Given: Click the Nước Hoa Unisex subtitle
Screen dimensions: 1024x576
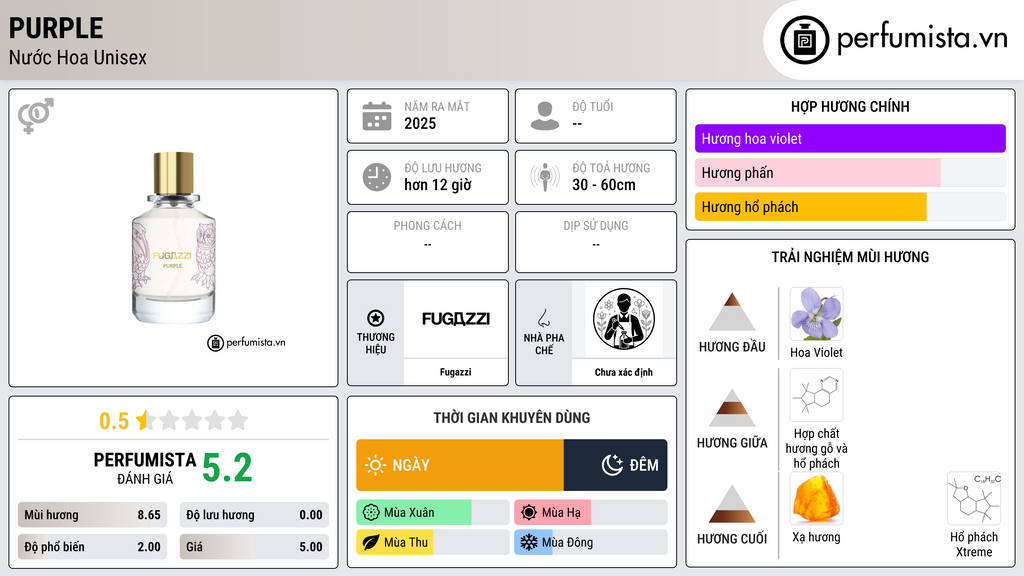Looking at the screenshot, I should tap(78, 57).
